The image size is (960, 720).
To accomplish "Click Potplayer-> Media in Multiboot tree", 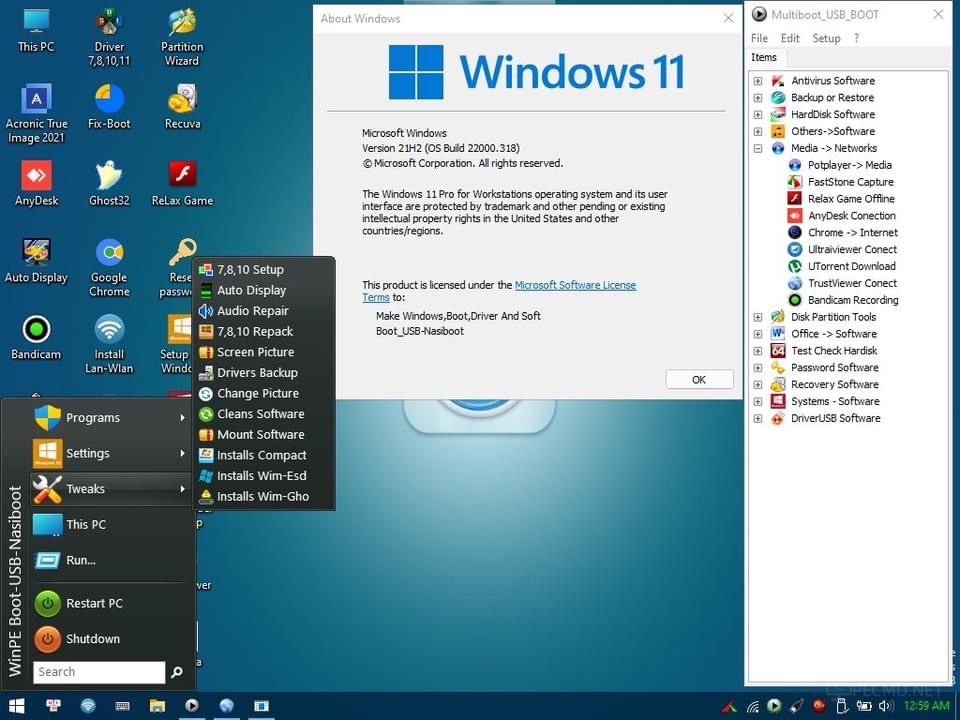I will point(849,165).
